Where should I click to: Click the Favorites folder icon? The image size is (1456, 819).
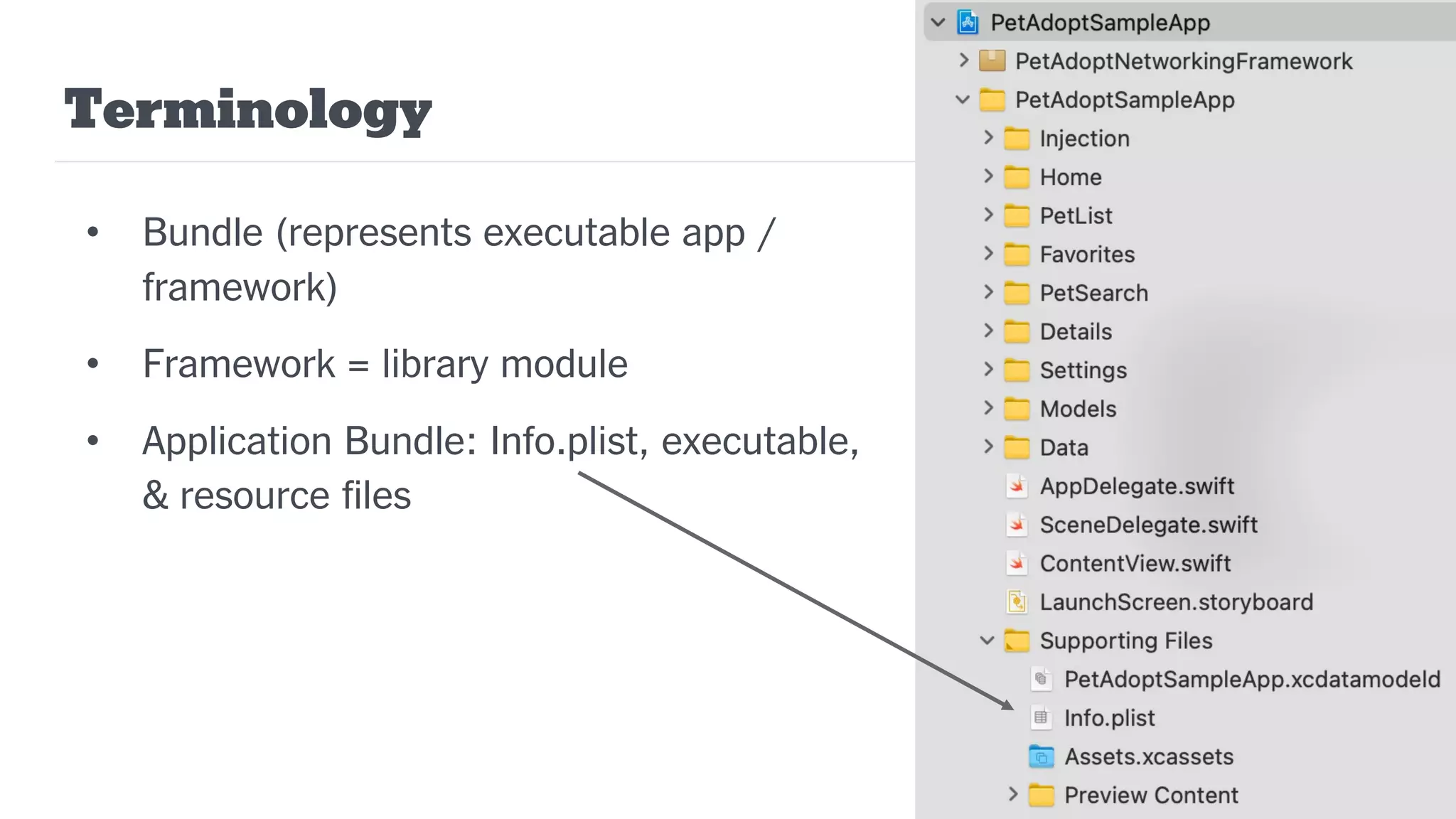click(x=1017, y=255)
